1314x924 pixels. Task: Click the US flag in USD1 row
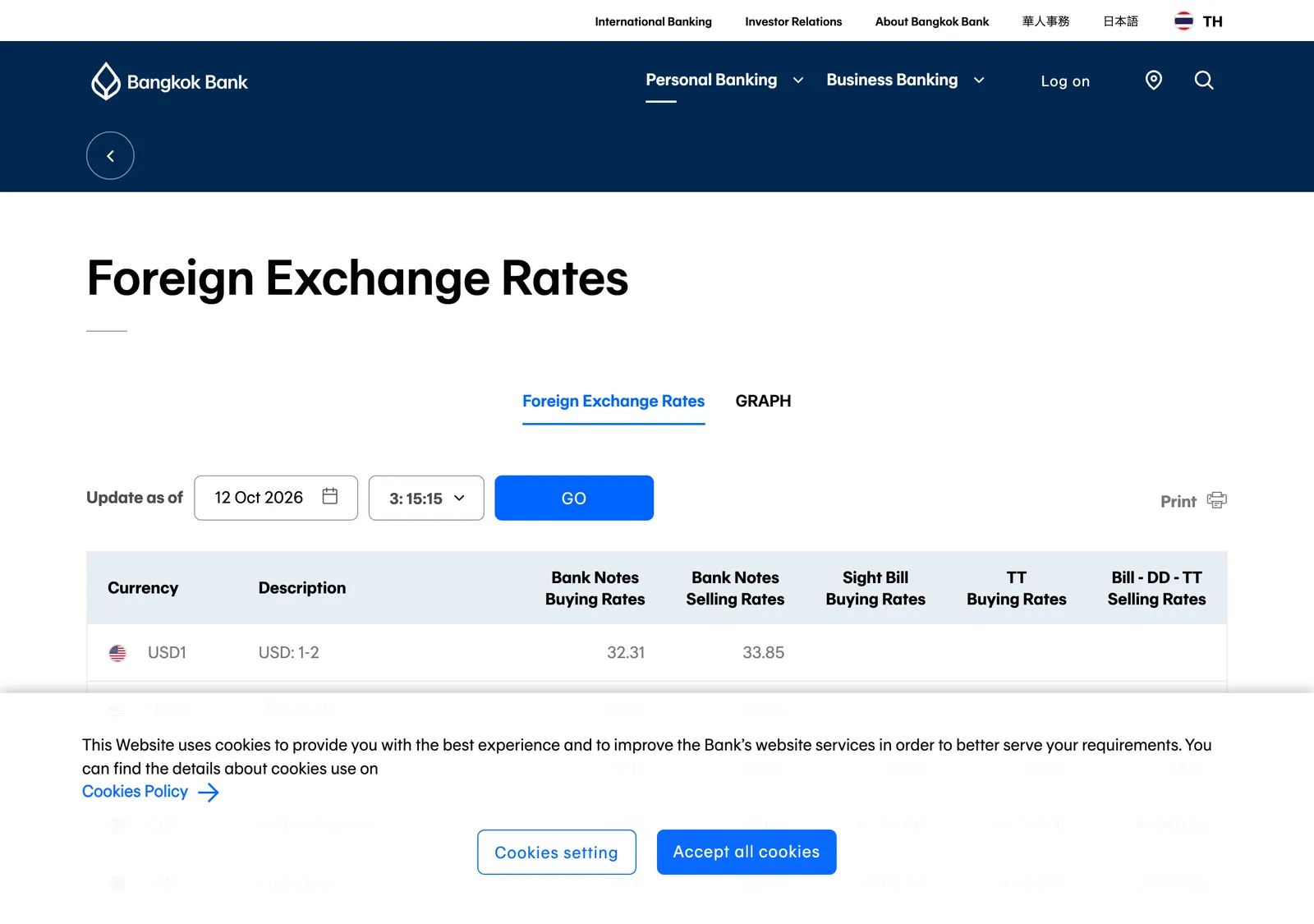coord(117,653)
